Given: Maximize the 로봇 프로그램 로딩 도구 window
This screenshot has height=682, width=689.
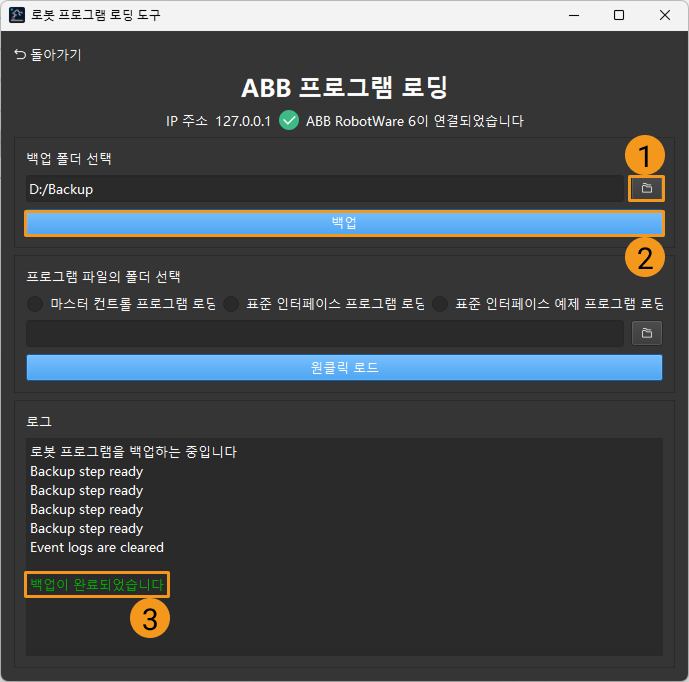Looking at the screenshot, I should point(619,15).
